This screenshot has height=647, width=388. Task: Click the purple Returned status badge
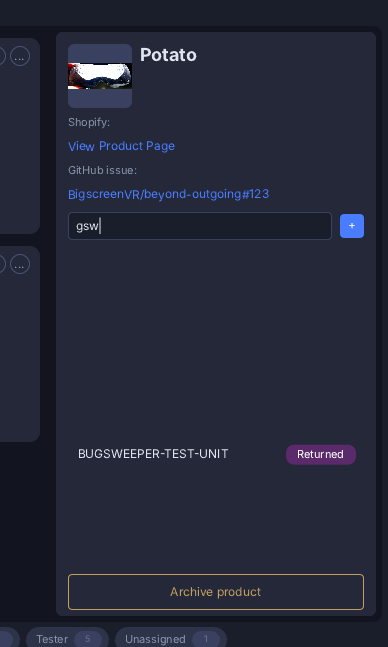point(321,454)
